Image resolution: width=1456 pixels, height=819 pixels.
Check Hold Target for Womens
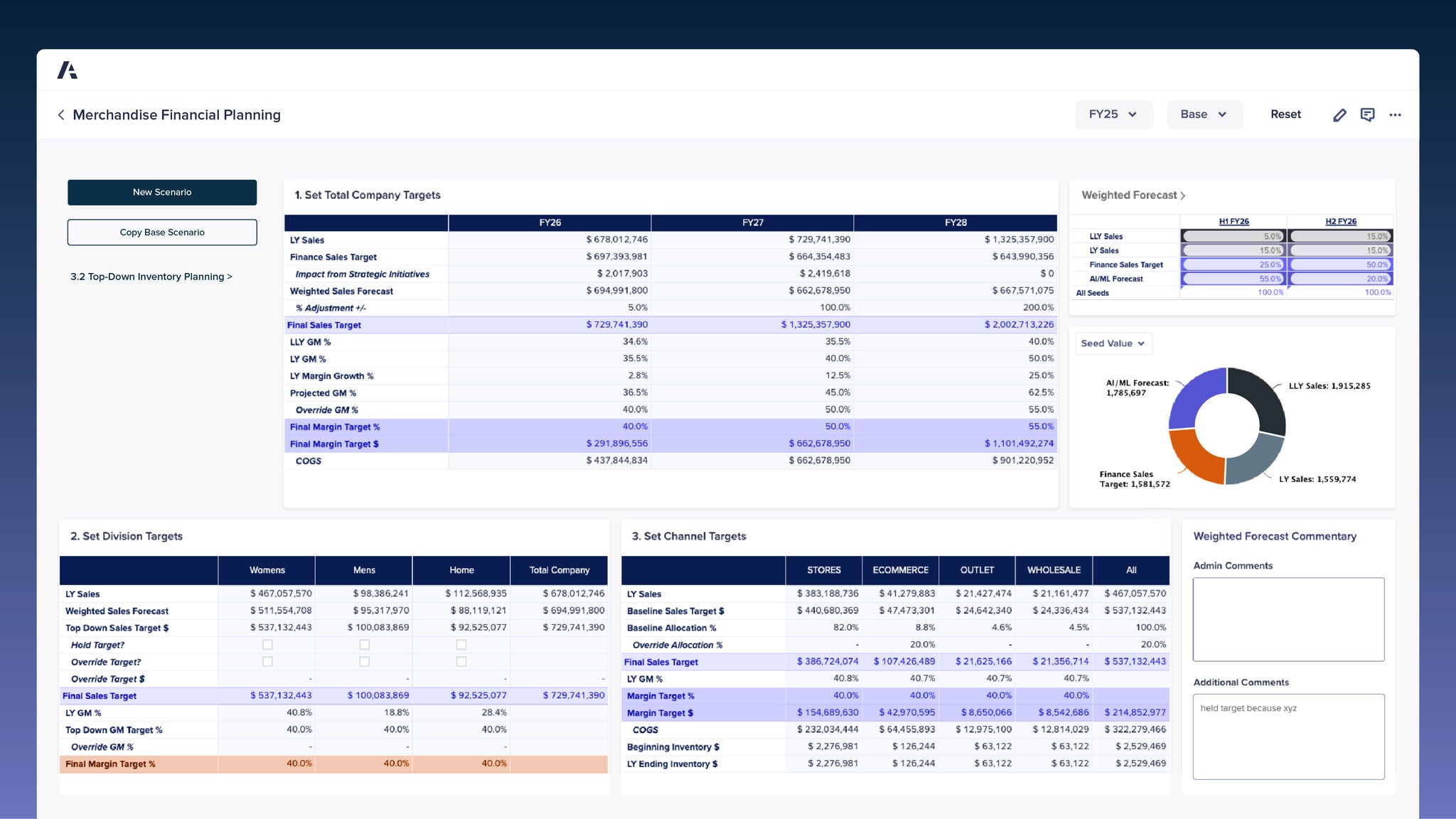point(267,645)
